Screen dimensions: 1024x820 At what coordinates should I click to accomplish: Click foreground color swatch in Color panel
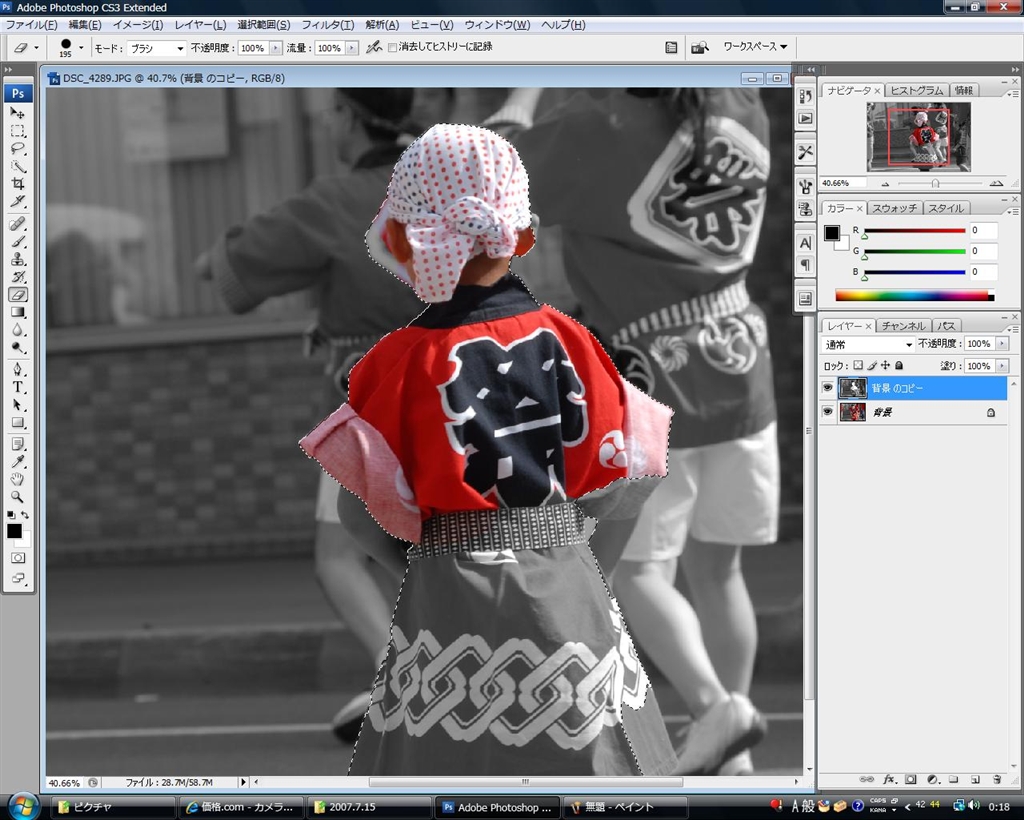point(831,232)
